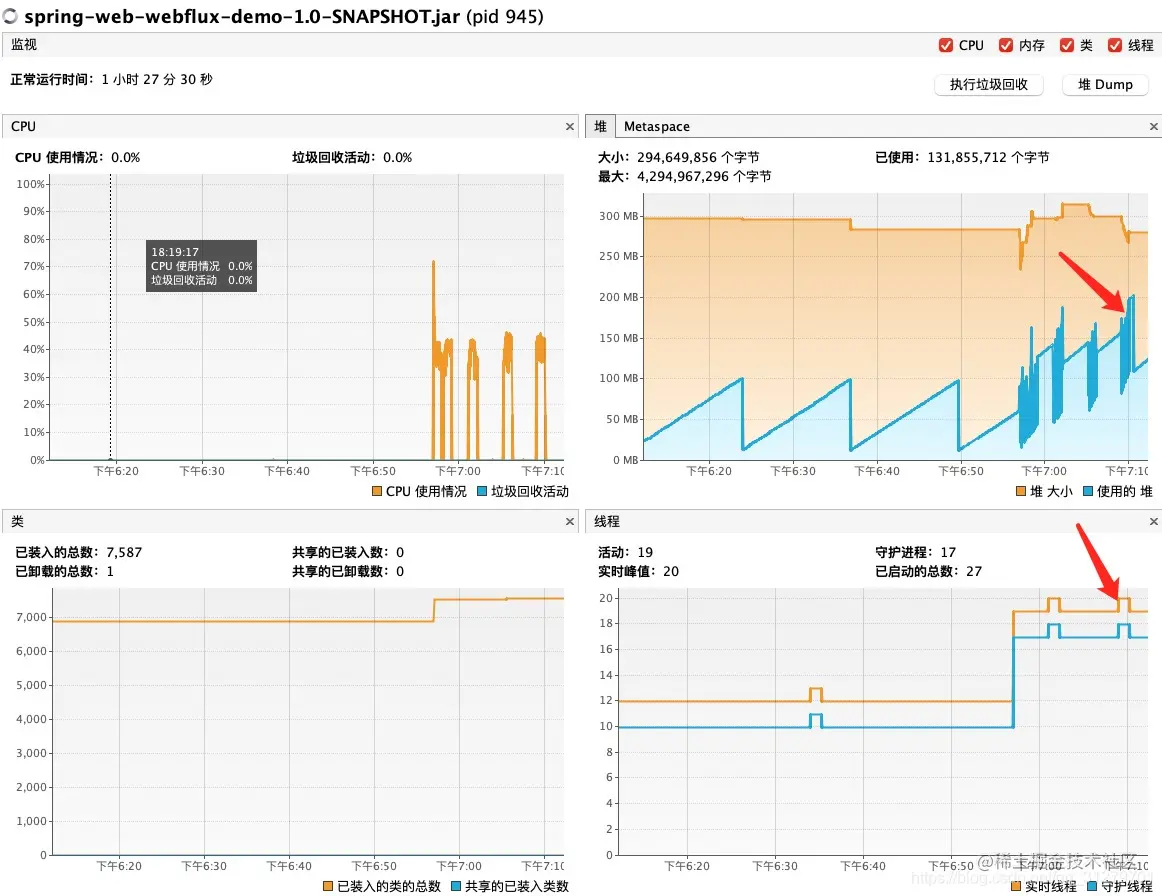Image resolution: width=1162 pixels, height=896 pixels.
Task: Click blue 使用的 堆 legend swatch
Action: click(x=1088, y=491)
